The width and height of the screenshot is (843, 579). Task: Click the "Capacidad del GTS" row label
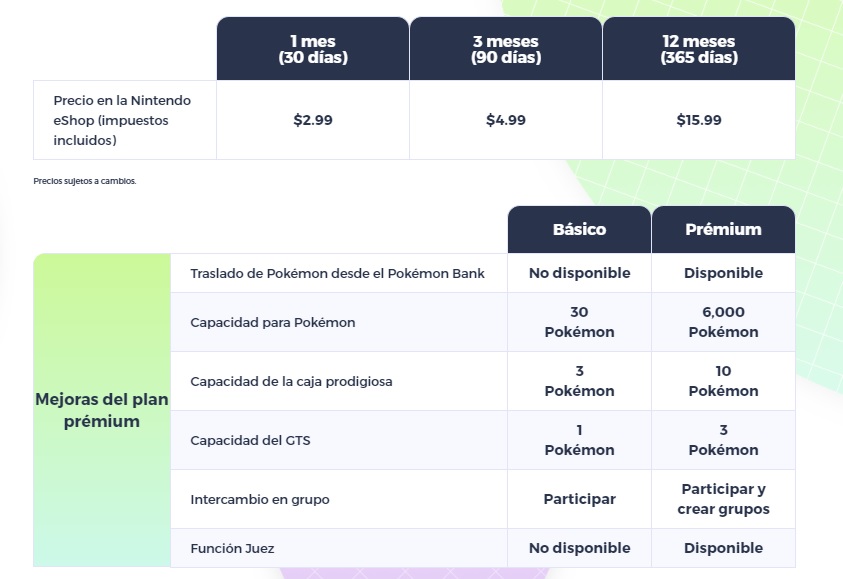(250, 440)
